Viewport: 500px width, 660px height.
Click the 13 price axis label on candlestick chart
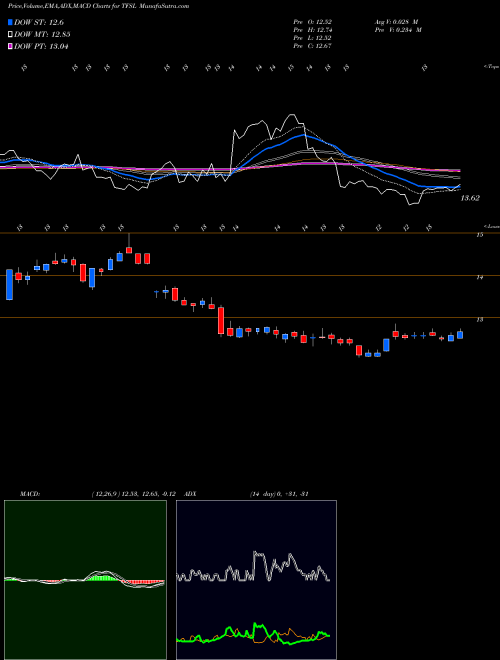tap(479, 320)
